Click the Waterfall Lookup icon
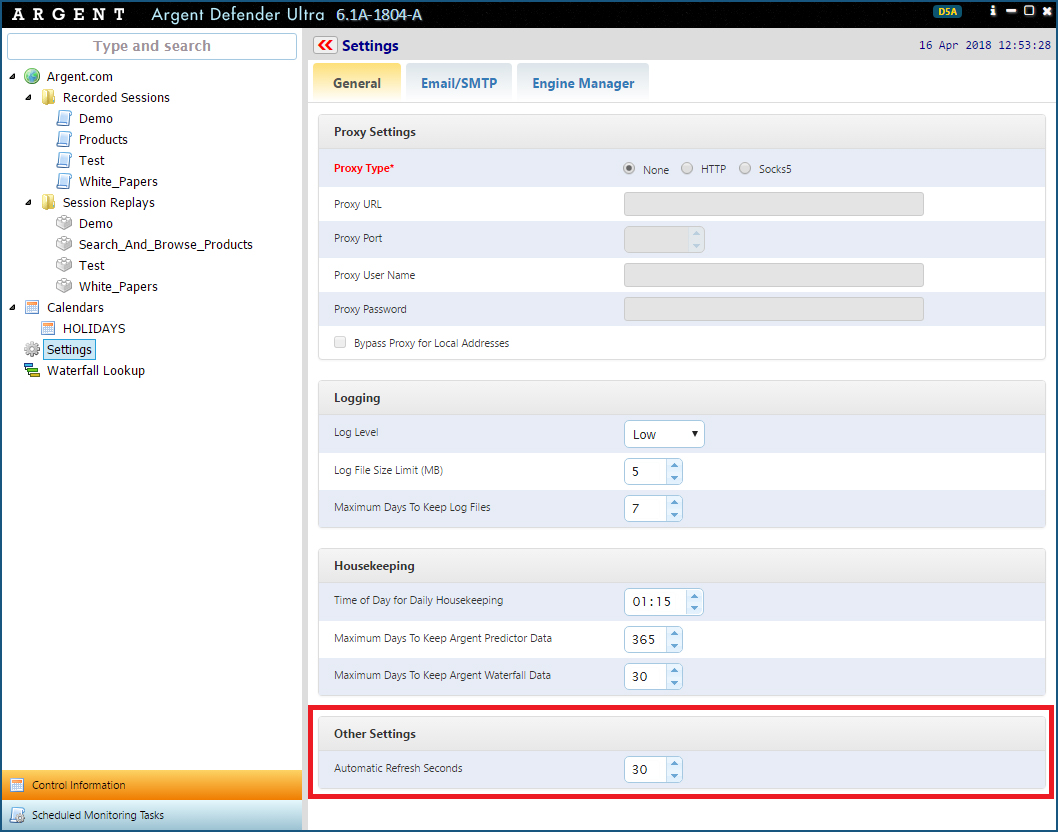 [x=32, y=370]
